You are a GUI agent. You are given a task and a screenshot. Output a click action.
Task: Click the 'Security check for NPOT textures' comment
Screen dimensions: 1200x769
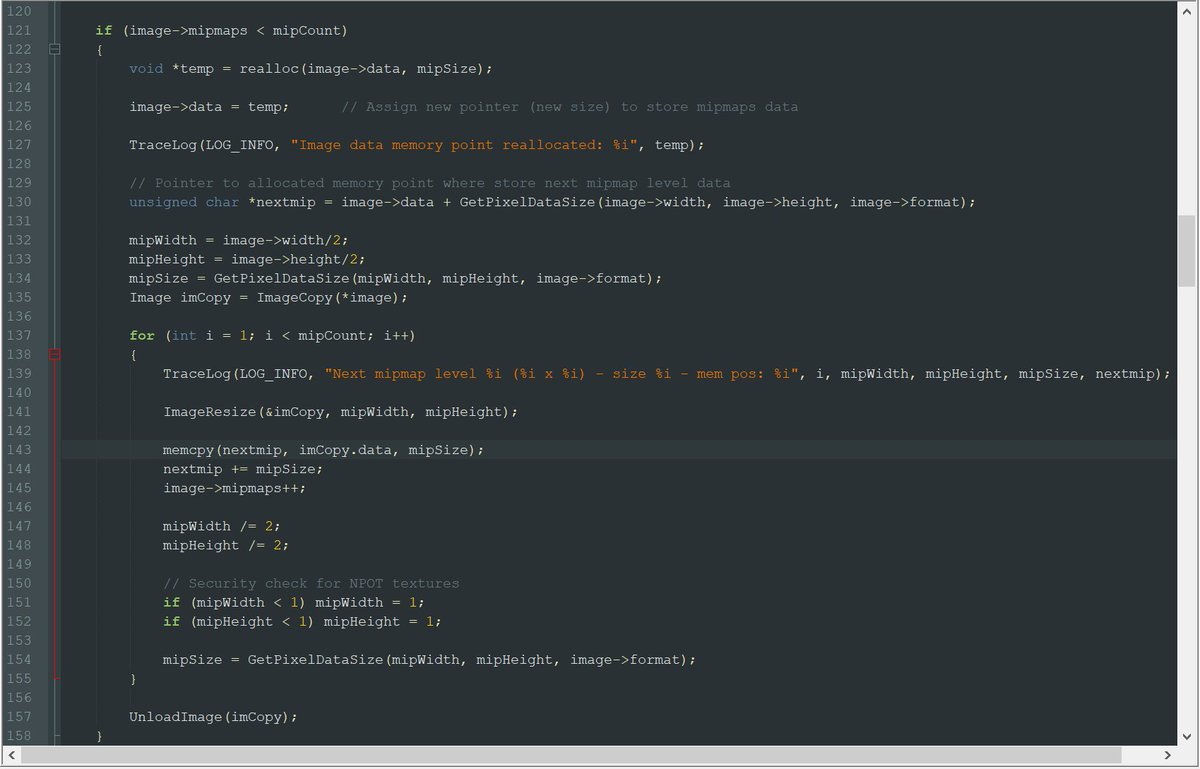point(311,583)
